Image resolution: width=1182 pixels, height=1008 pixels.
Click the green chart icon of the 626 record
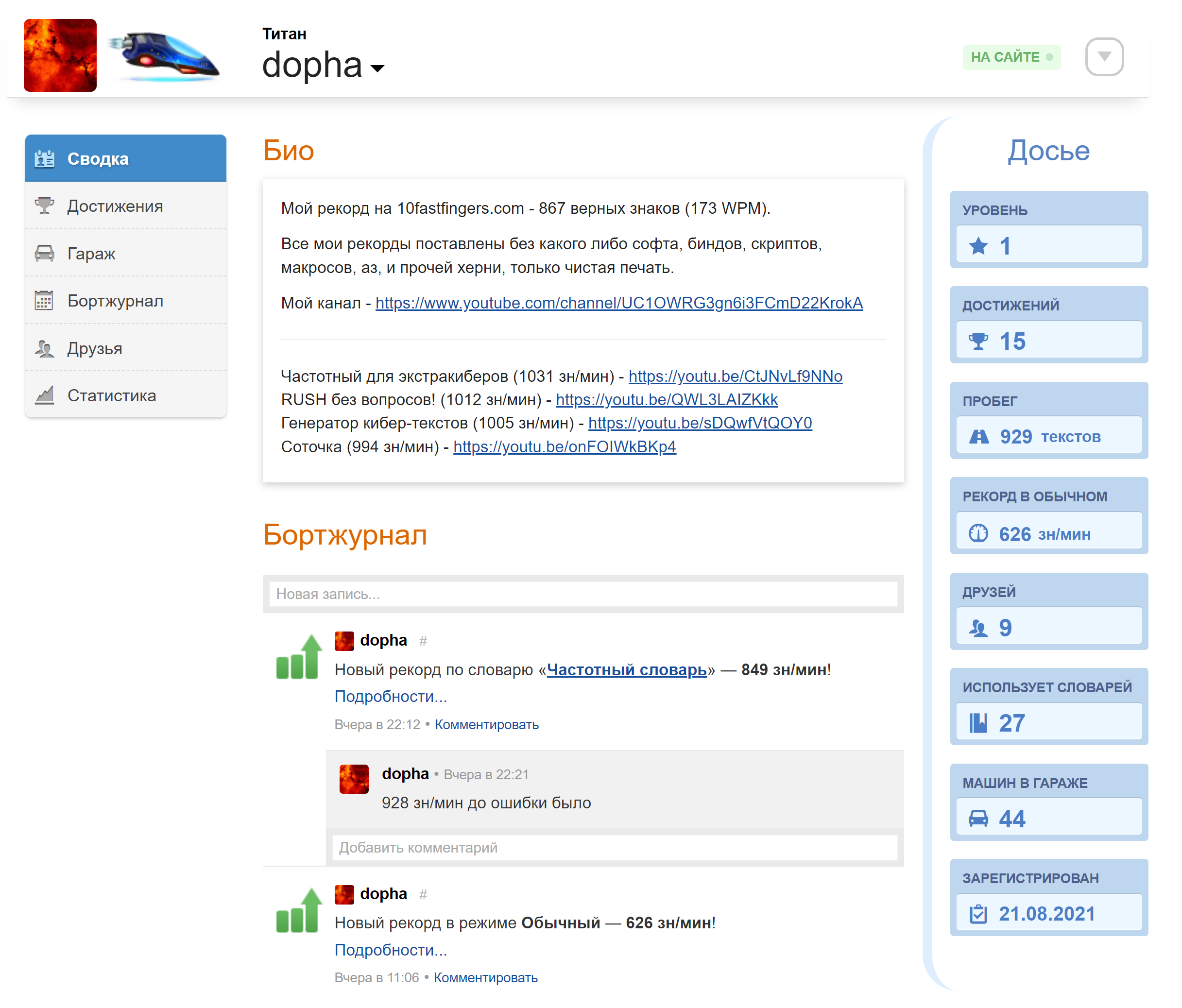pyautogui.click(x=299, y=910)
